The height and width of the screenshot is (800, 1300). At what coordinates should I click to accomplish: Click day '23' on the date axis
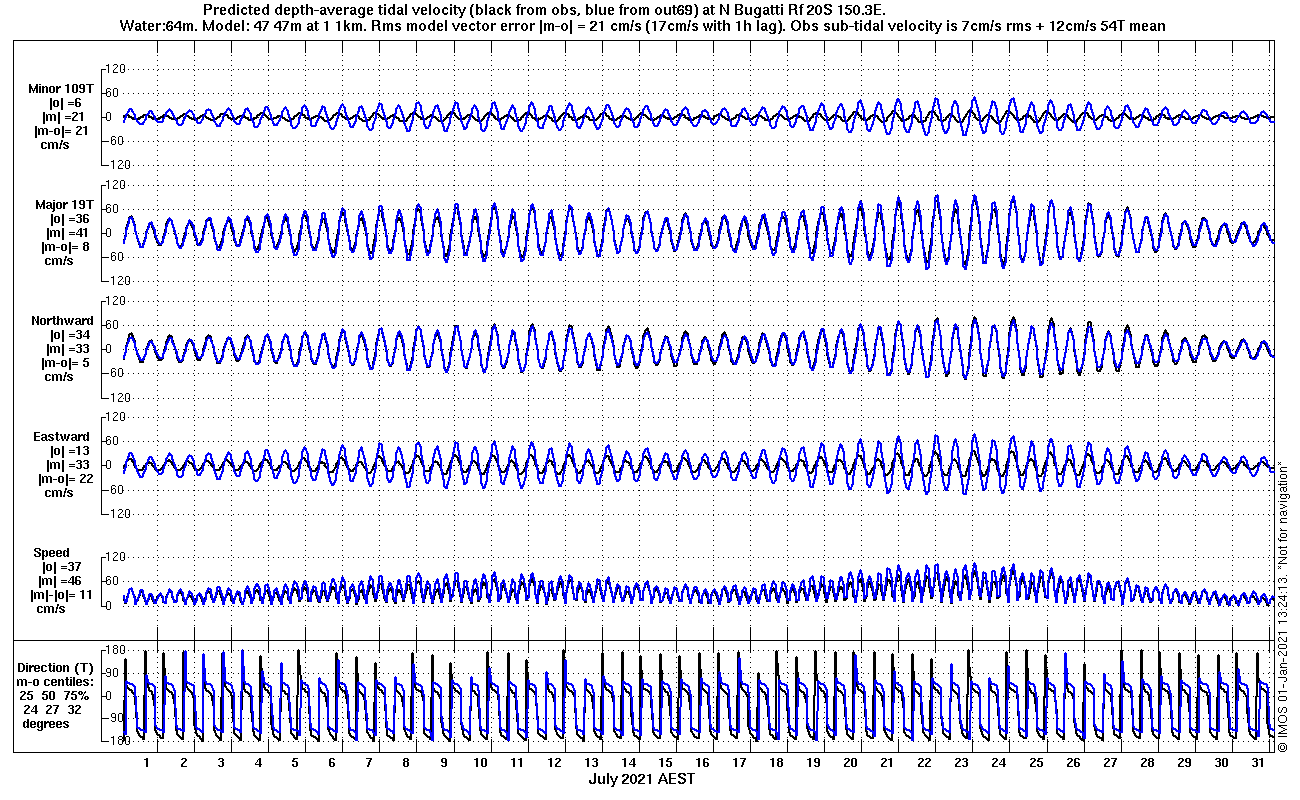coord(961,762)
